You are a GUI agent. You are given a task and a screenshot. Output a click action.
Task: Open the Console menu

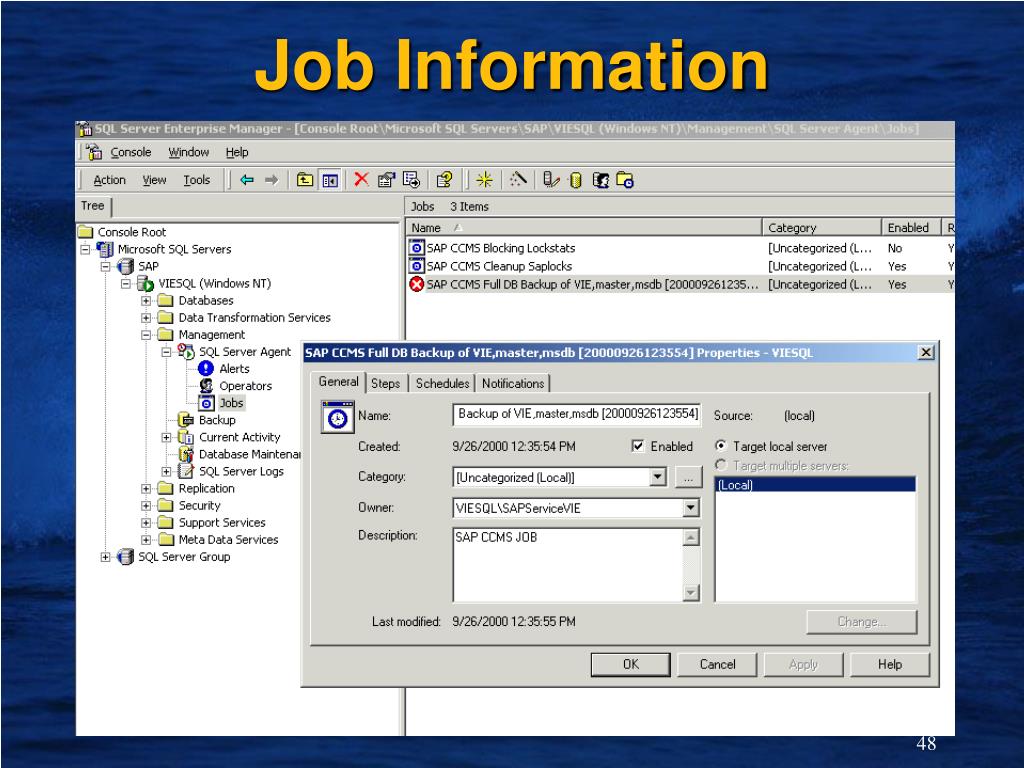click(131, 152)
